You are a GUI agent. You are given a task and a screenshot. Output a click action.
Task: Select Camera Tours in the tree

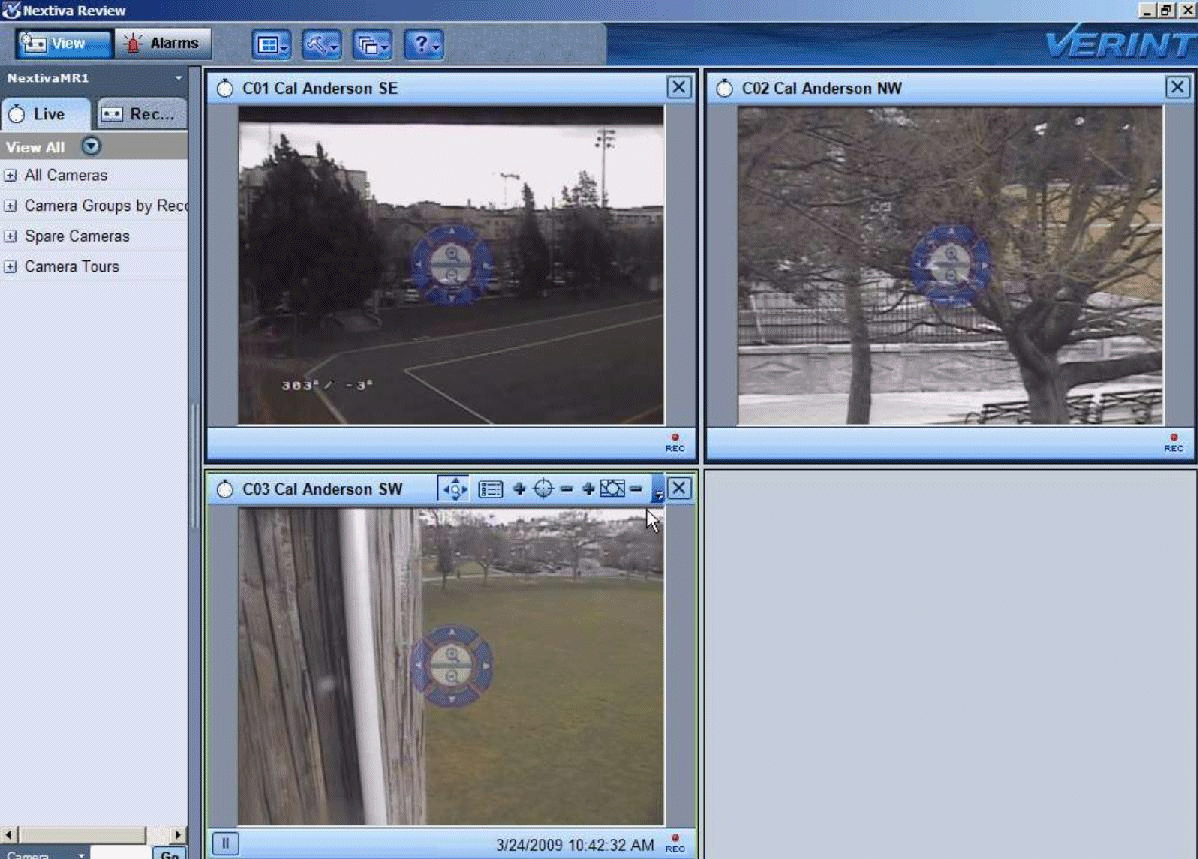click(72, 267)
